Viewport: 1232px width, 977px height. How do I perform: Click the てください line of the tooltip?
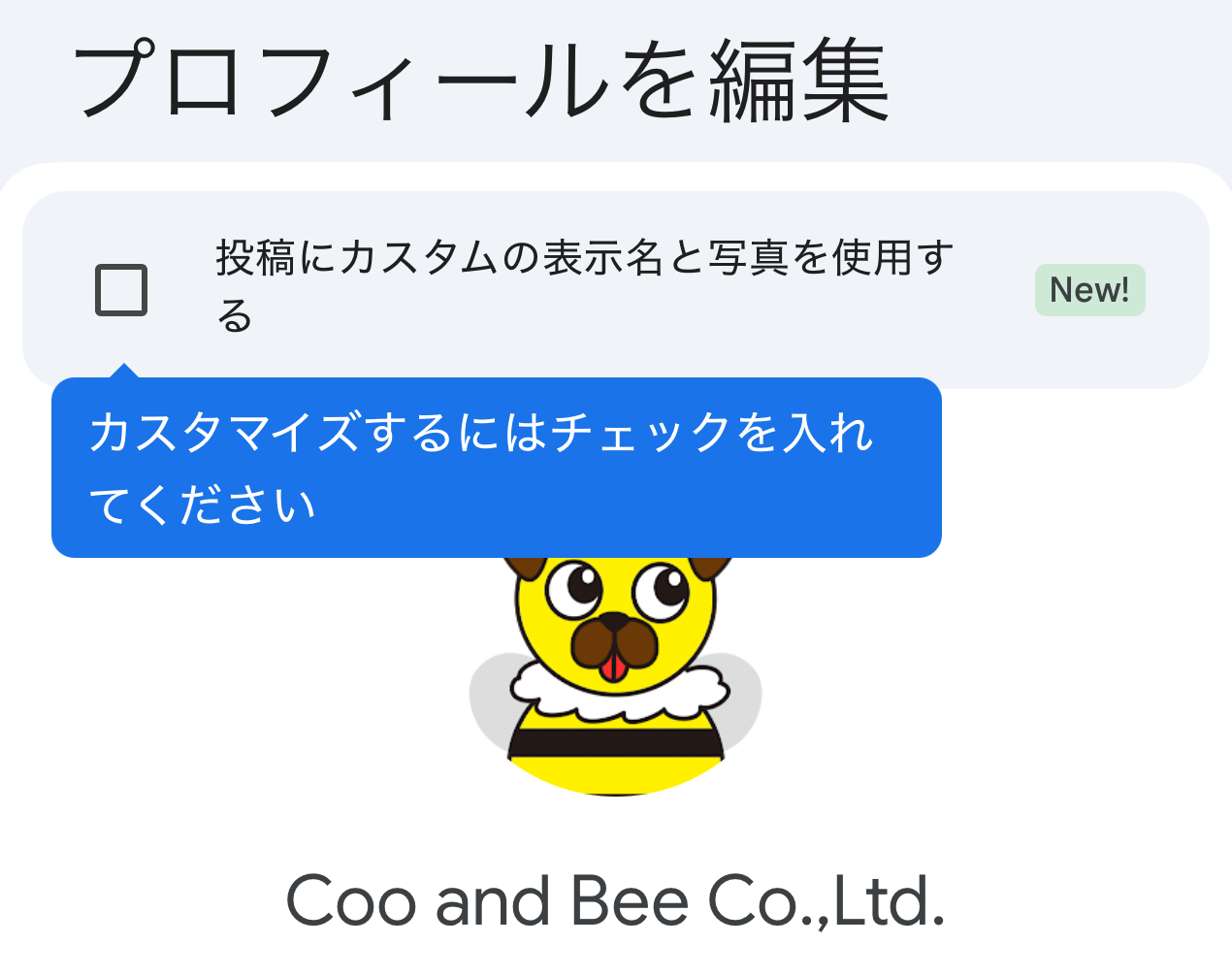point(202,505)
